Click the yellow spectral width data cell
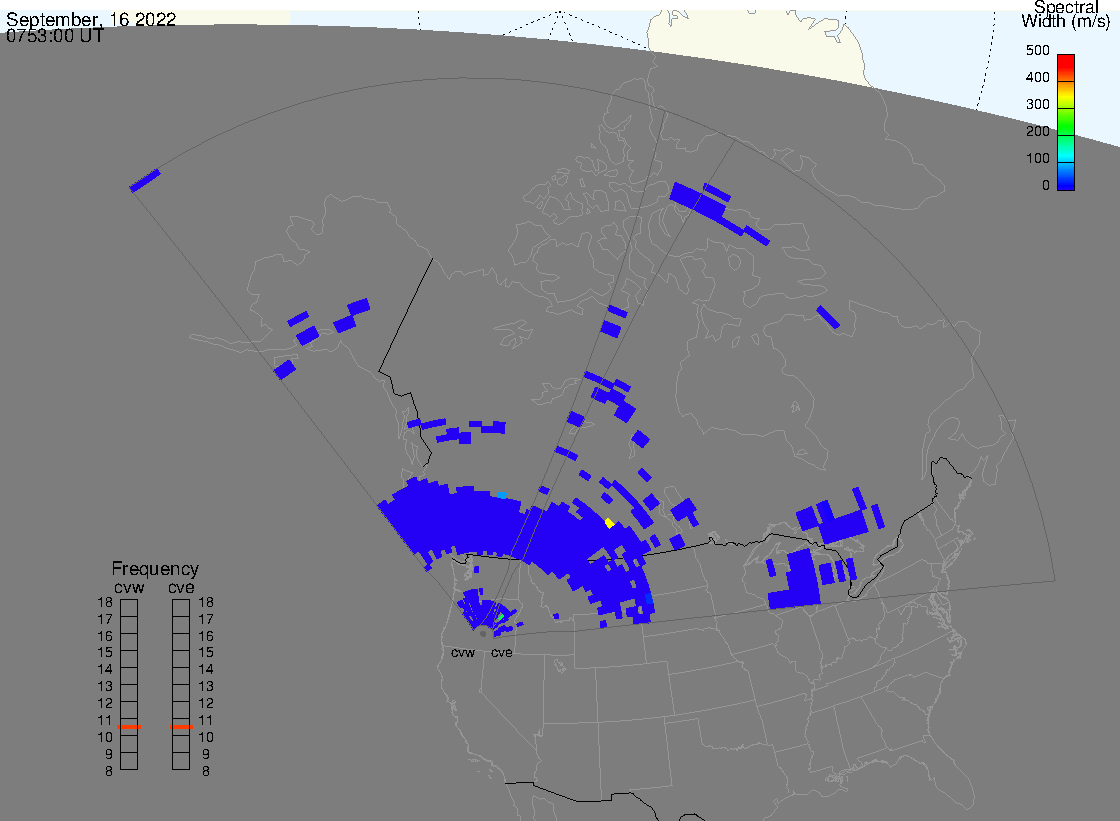This screenshot has width=1120, height=821. click(609, 523)
